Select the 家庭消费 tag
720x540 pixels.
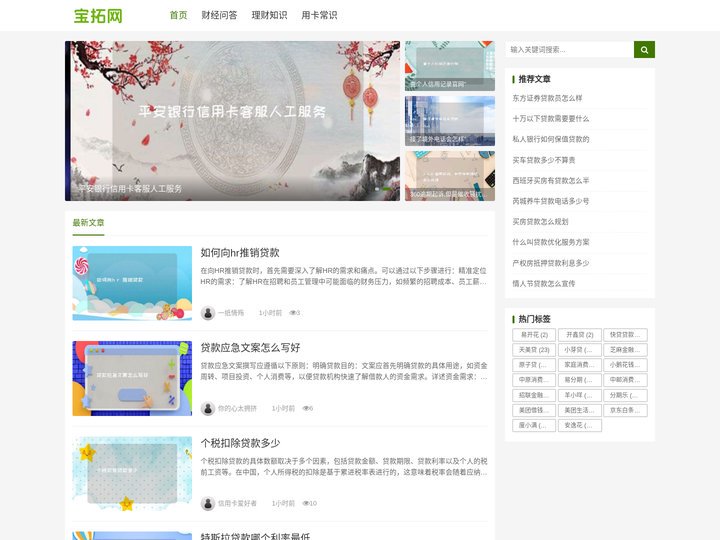tap(579, 365)
